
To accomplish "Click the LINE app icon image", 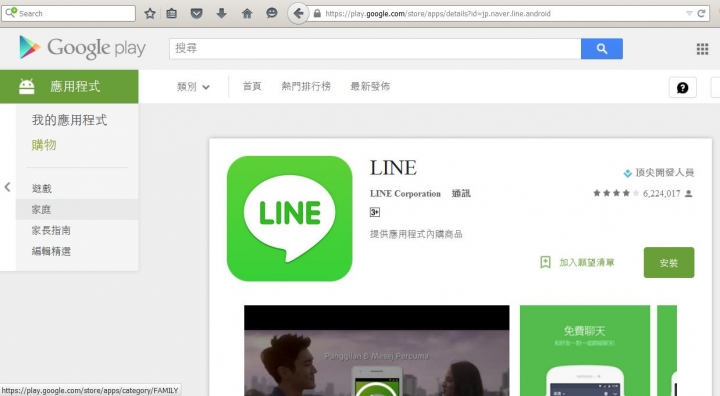I will 289,218.
